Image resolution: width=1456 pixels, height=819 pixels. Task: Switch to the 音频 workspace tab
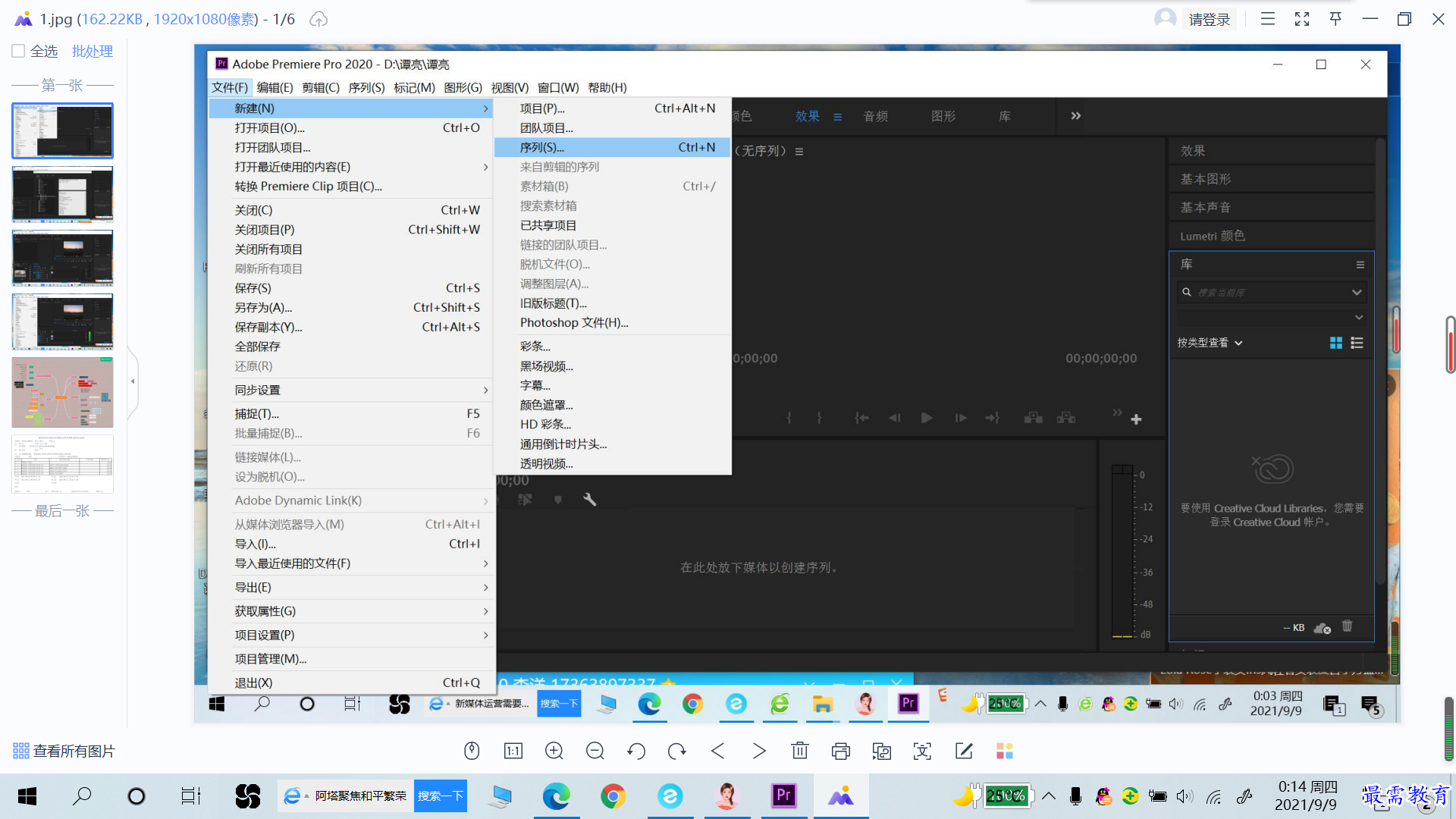point(875,116)
